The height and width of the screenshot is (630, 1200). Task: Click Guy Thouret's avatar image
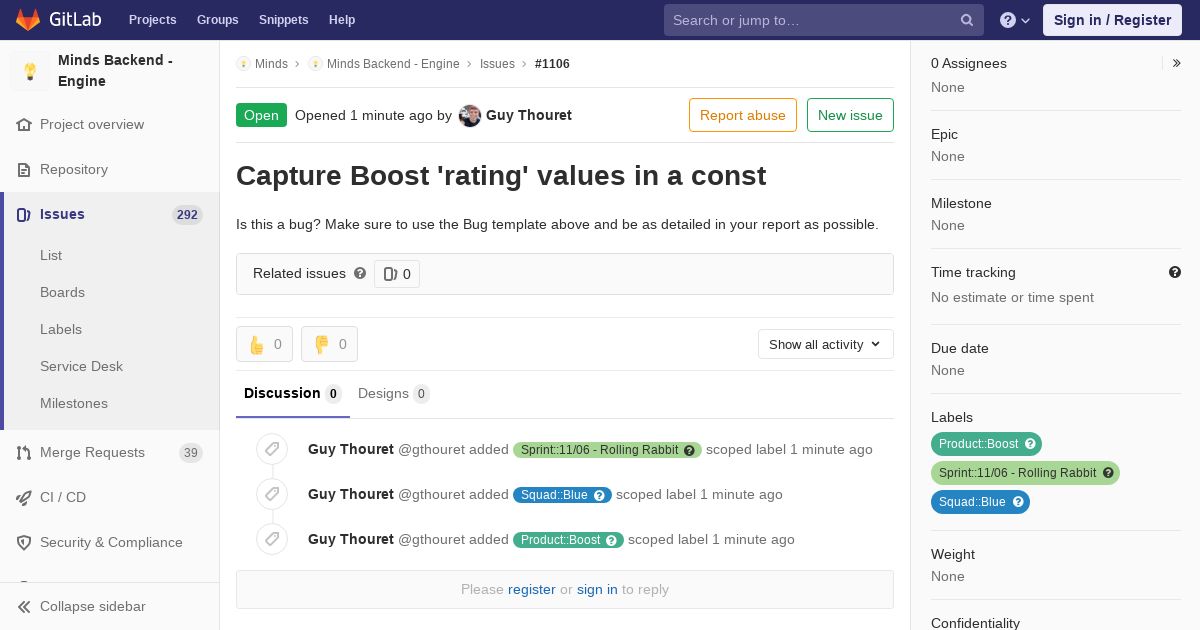point(470,115)
